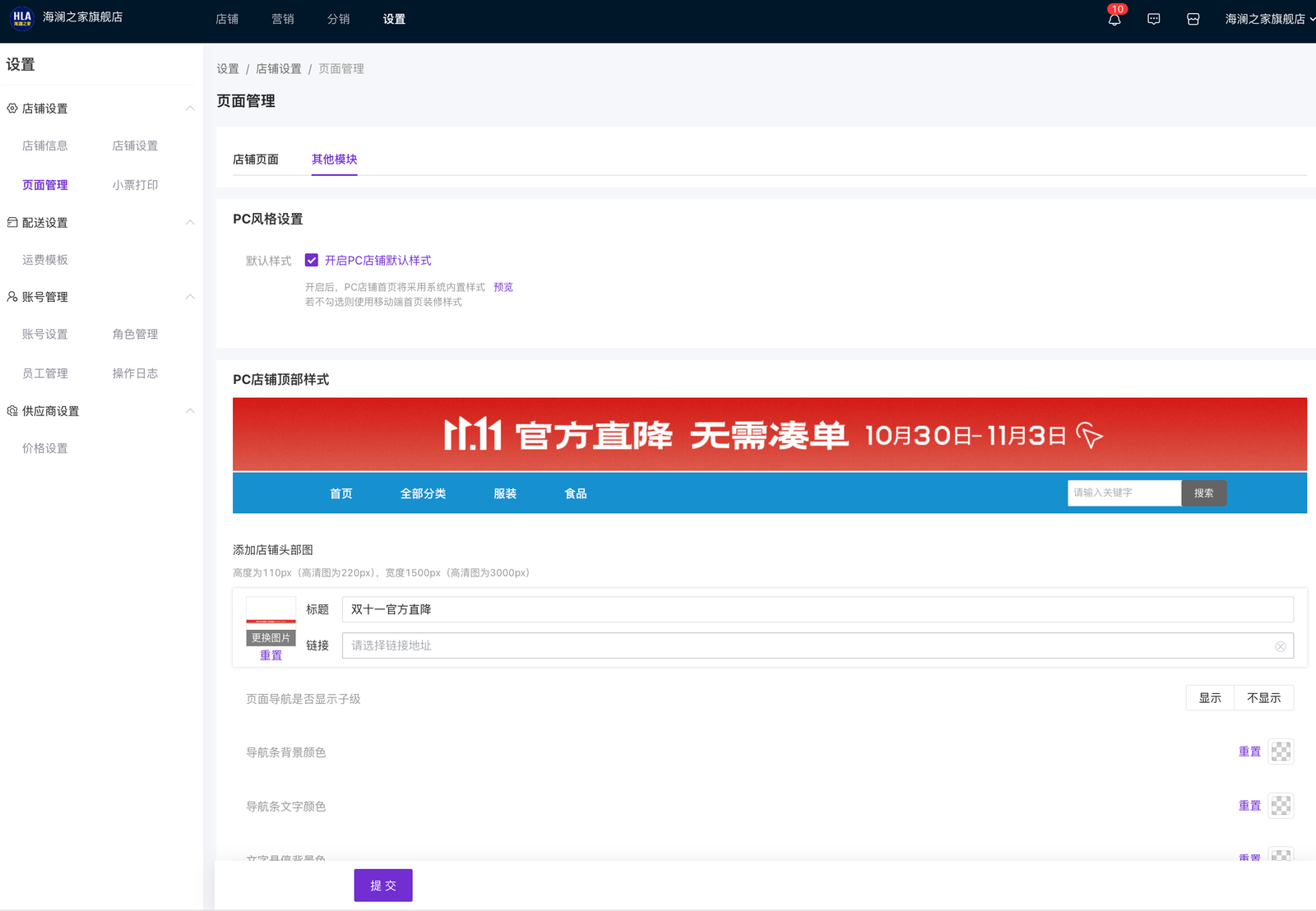This screenshot has height=911, width=1316.
Task: Click the storefront icon in header
Action: tap(1193, 19)
